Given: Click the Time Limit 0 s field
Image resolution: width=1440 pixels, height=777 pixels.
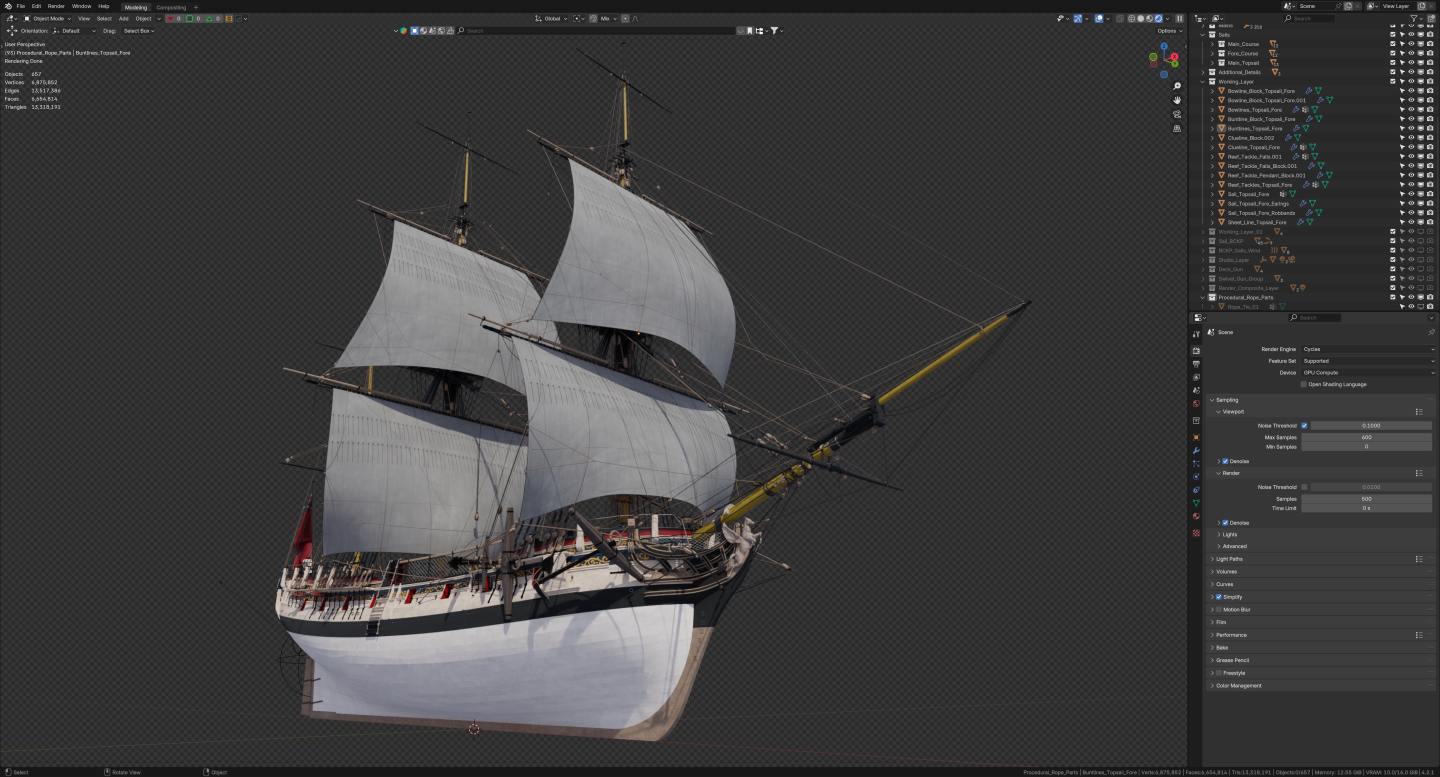Looking at the screenshot, I should pos(1366,508).
